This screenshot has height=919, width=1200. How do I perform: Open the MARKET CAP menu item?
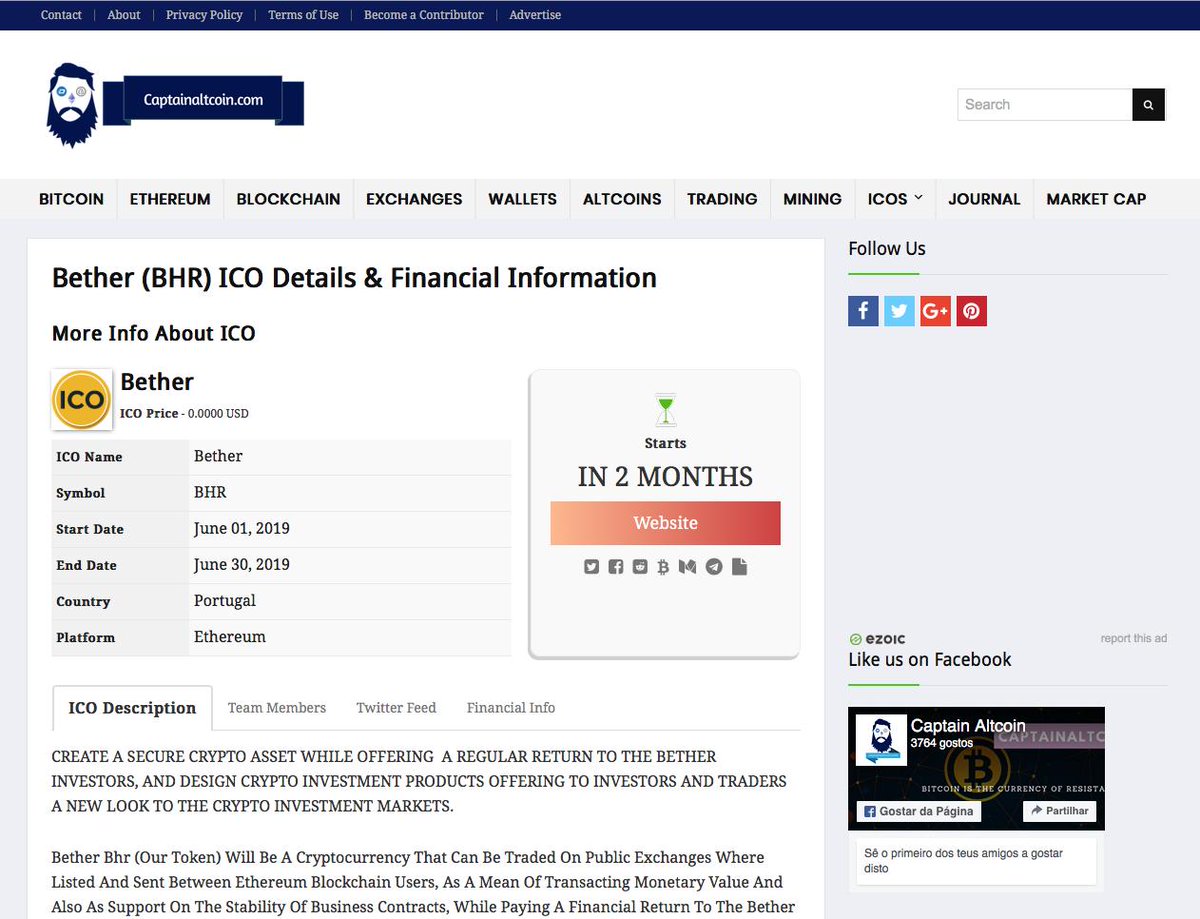(x=1096, y=199)
